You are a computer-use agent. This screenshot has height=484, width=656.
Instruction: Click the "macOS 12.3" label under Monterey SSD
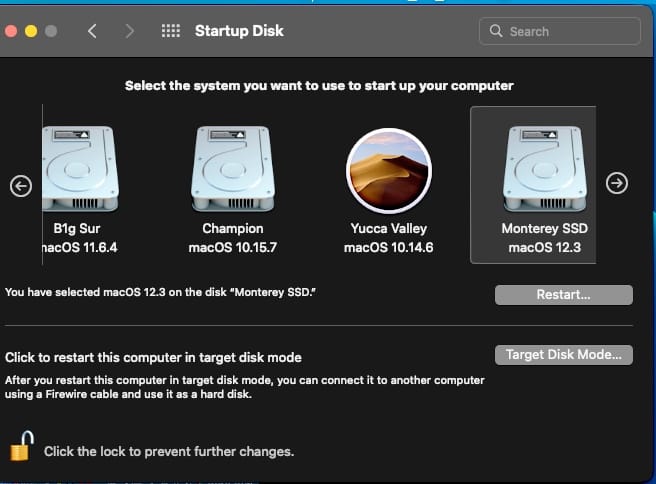click(x=545, y=248)
